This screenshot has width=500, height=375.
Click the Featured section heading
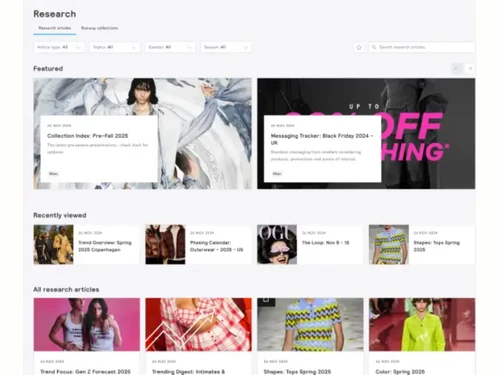48,69
